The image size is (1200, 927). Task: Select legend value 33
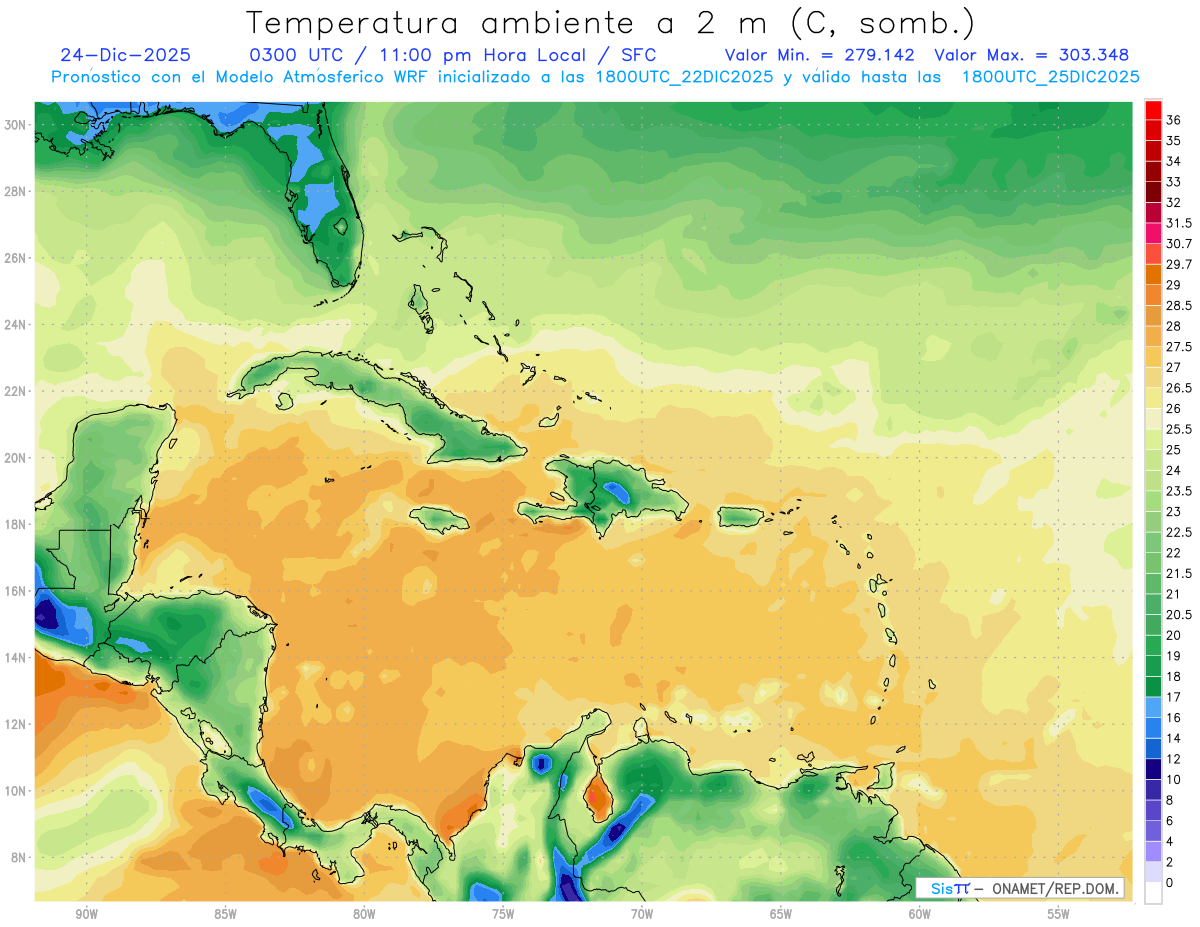[x=1174, y=182]
